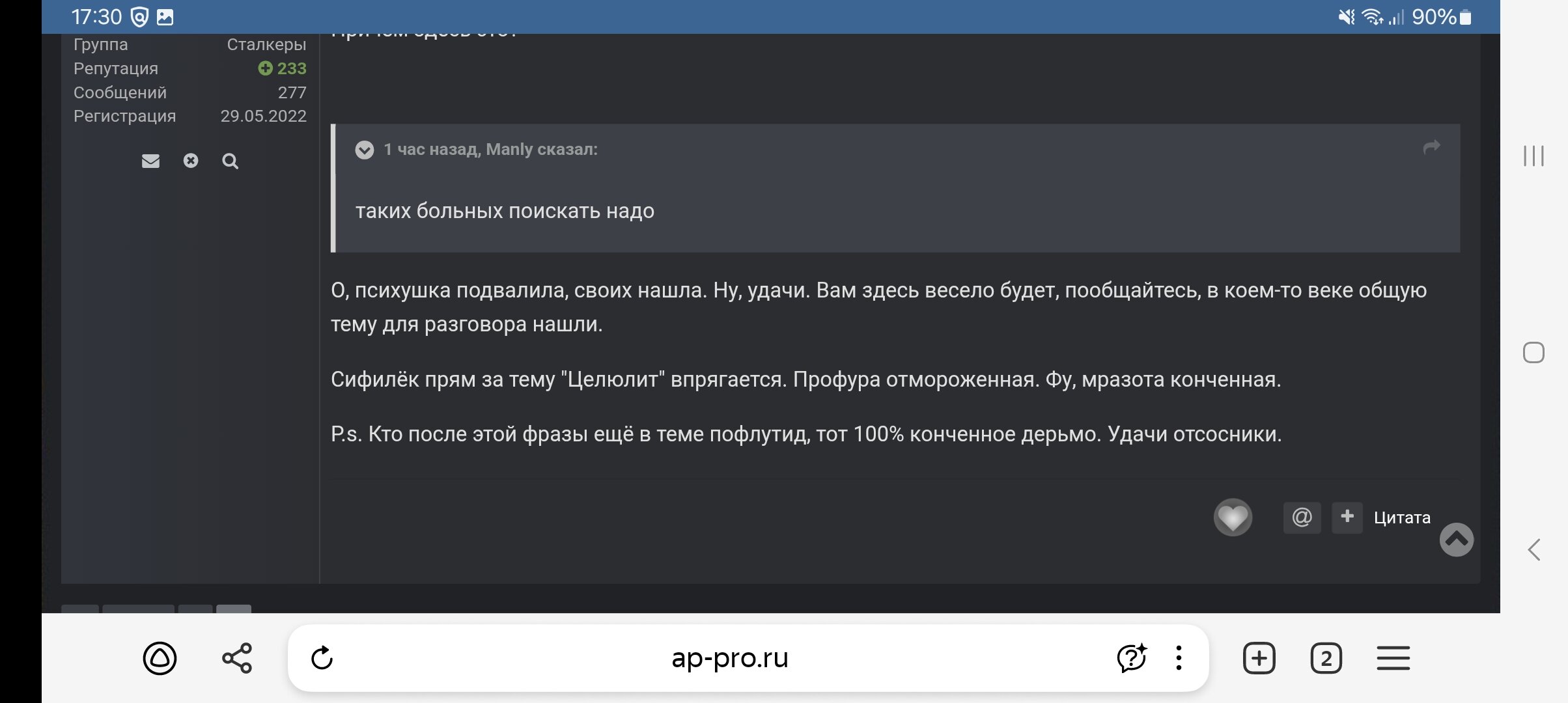1568x703 pixels.
Task: React with the heart like button
Action: tap(1233, 517)
